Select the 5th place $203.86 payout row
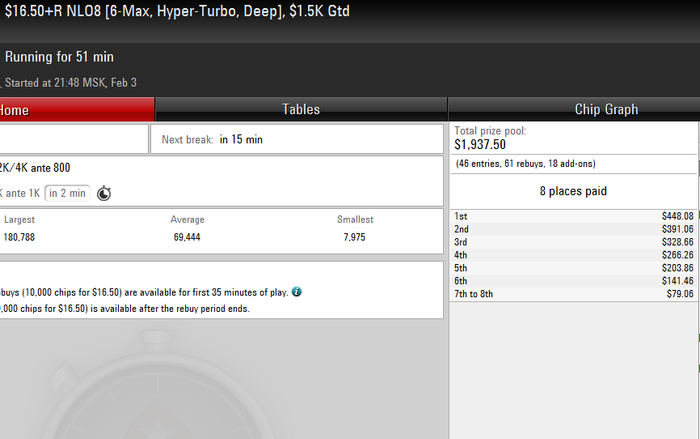The height and width of the screenshot is (439, 700). (x=574, y=268)
